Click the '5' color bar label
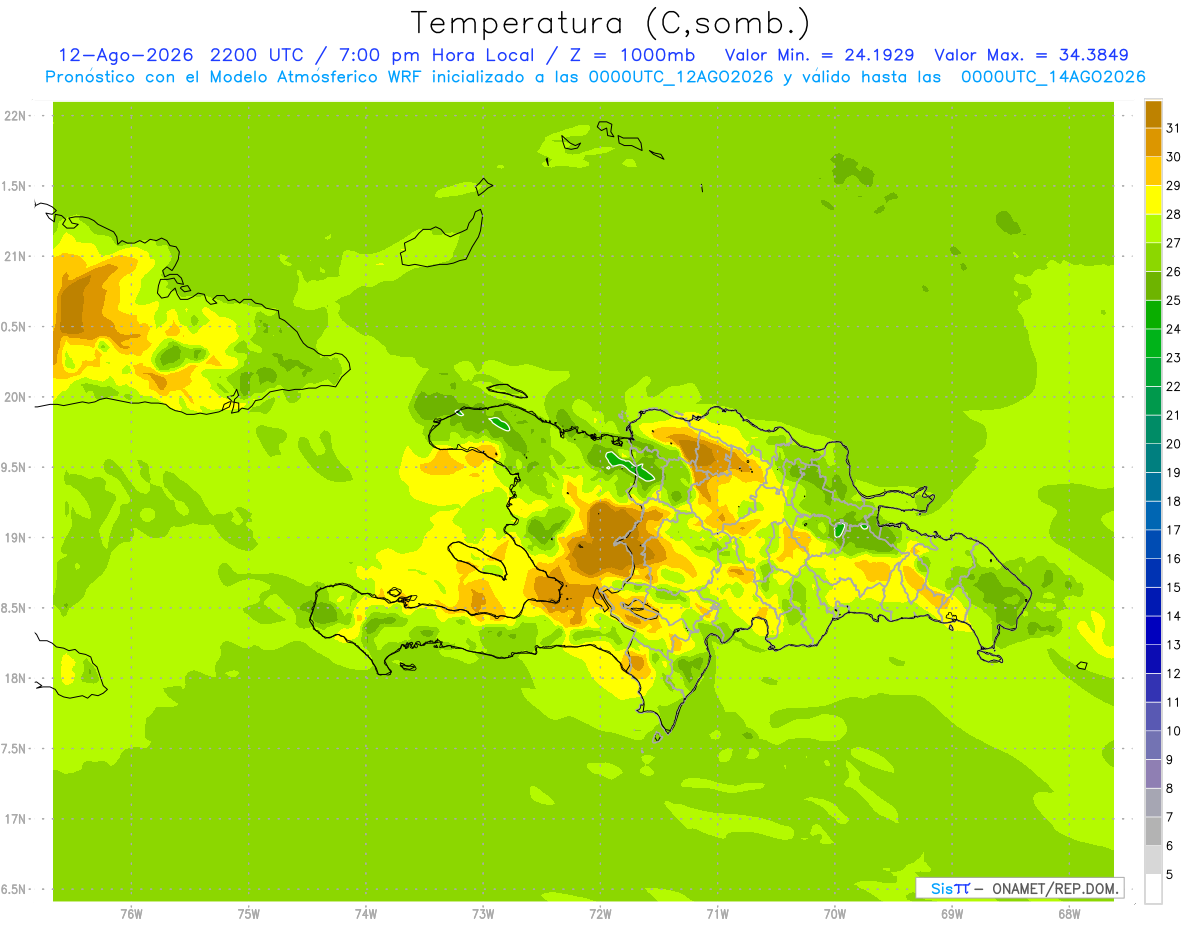The image size is (1200, 927). (x=1170, y=875)
